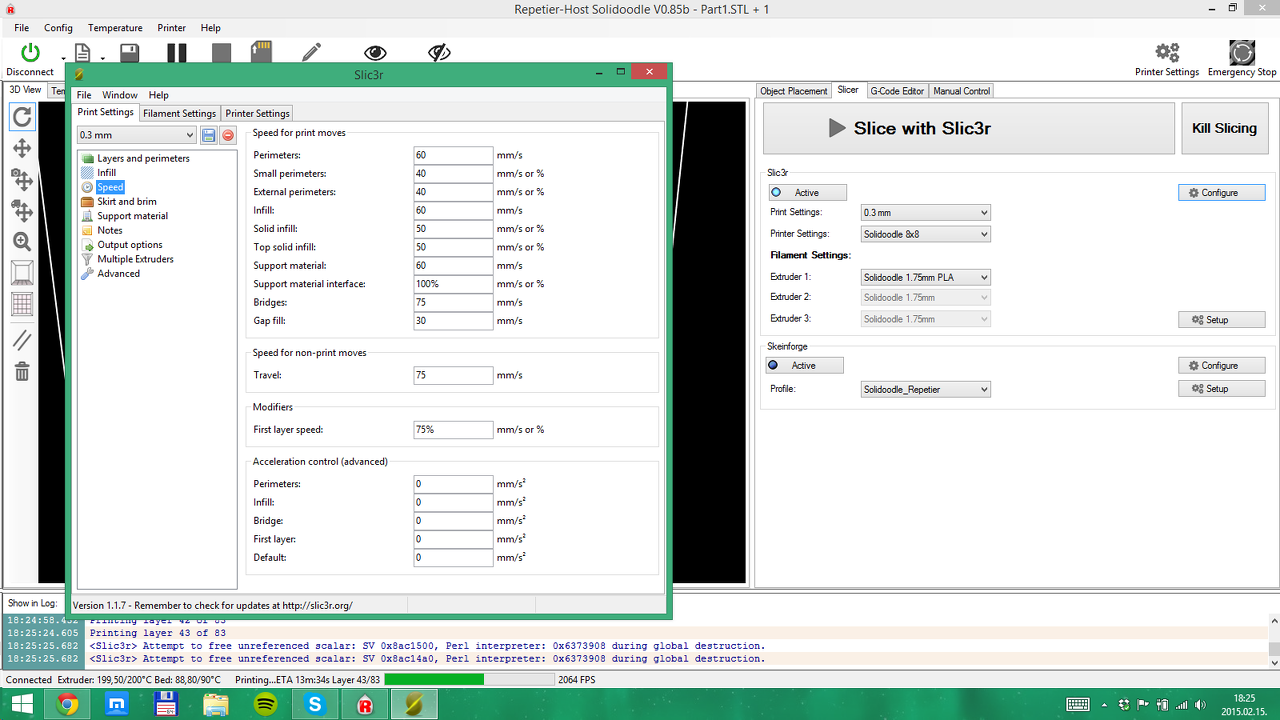Open the Disconnect button dropdown arrow

tap(62, 58)
